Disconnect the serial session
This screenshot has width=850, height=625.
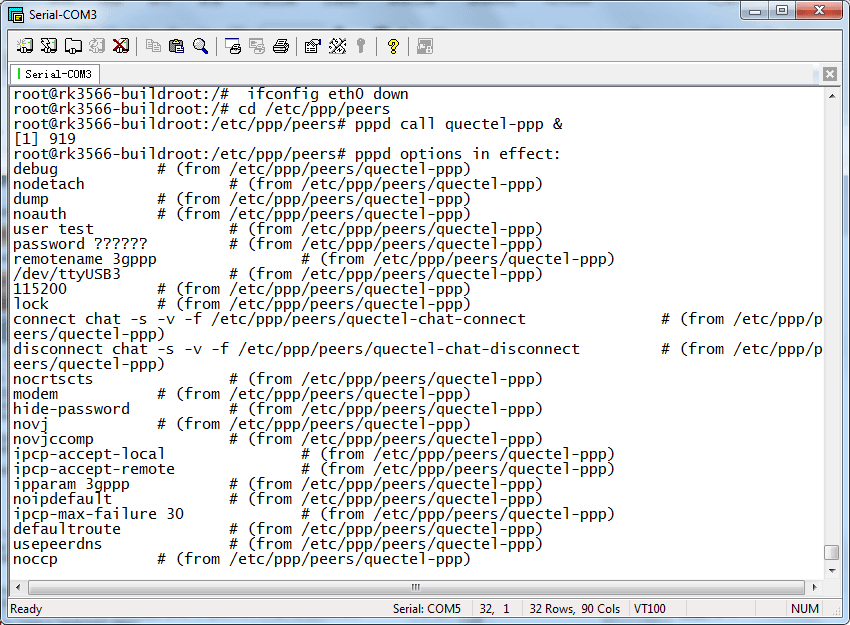coord(121,45)
